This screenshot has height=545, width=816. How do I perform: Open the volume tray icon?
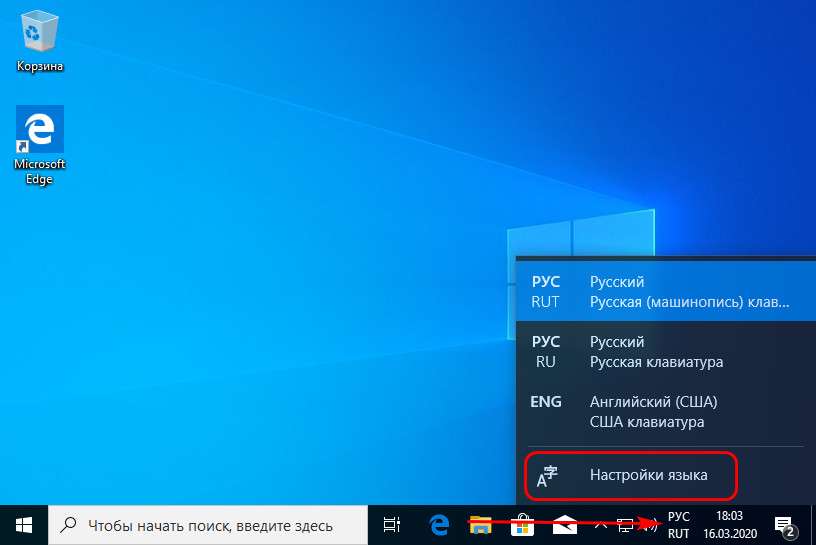click(650, 525)
